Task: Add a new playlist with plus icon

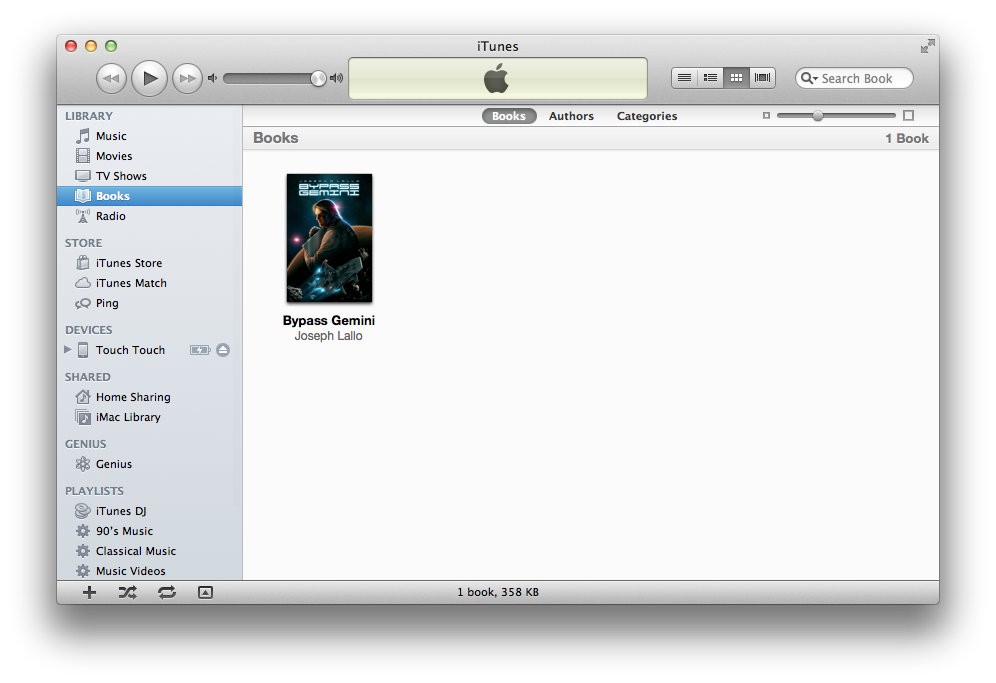Action: (89, 592)
